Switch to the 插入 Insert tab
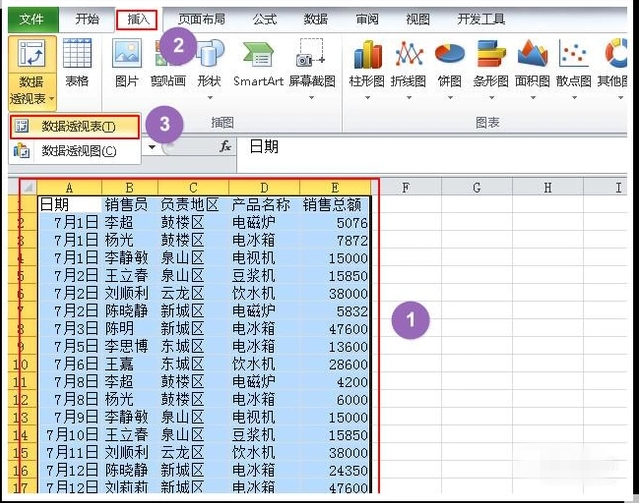Viewport: 639px width, 503px height. 137,20
